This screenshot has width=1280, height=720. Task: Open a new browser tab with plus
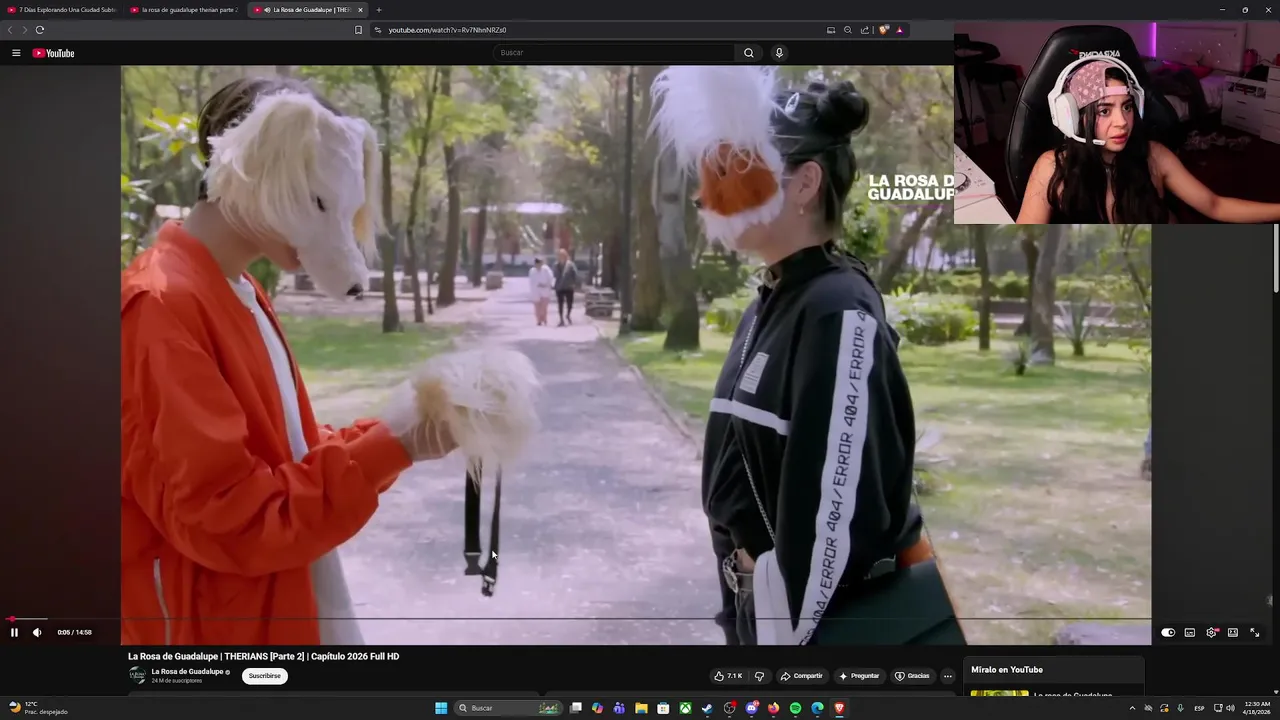tap(378, 10)
